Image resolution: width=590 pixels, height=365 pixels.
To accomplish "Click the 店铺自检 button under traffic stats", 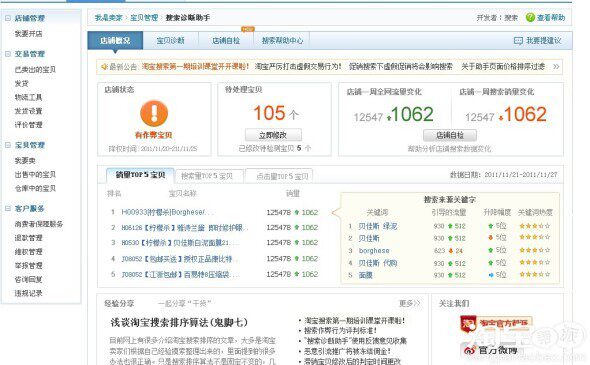I will (x=450, y=135).
